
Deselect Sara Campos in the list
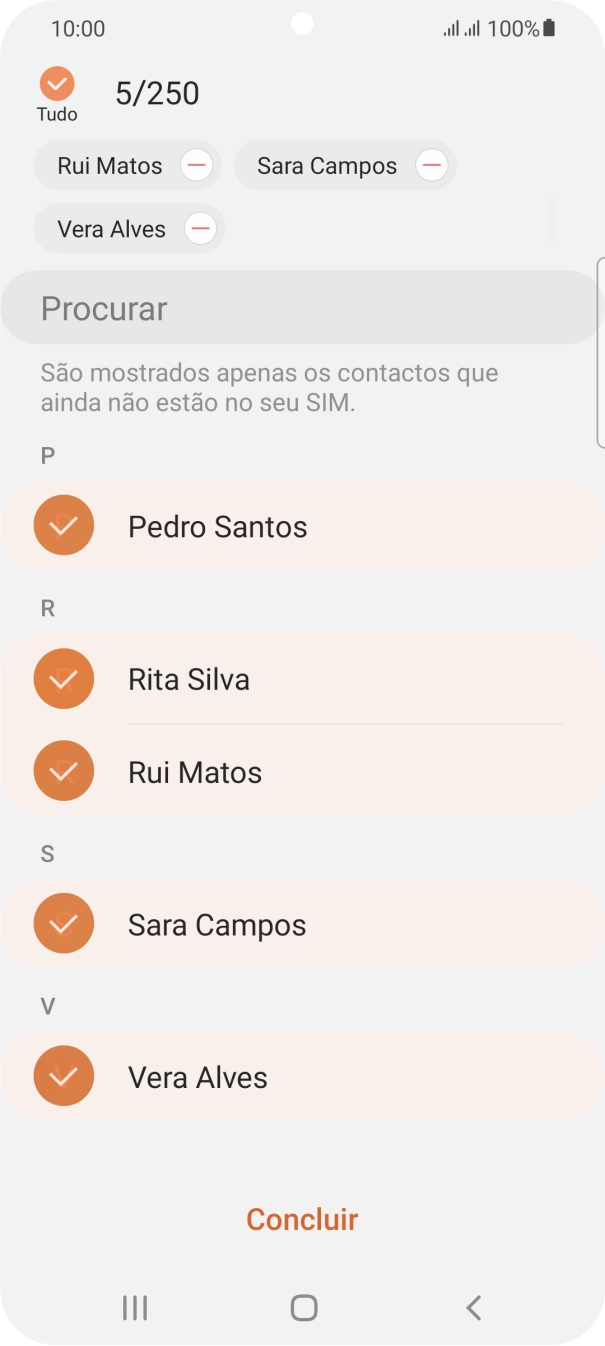tap(63, 923)
